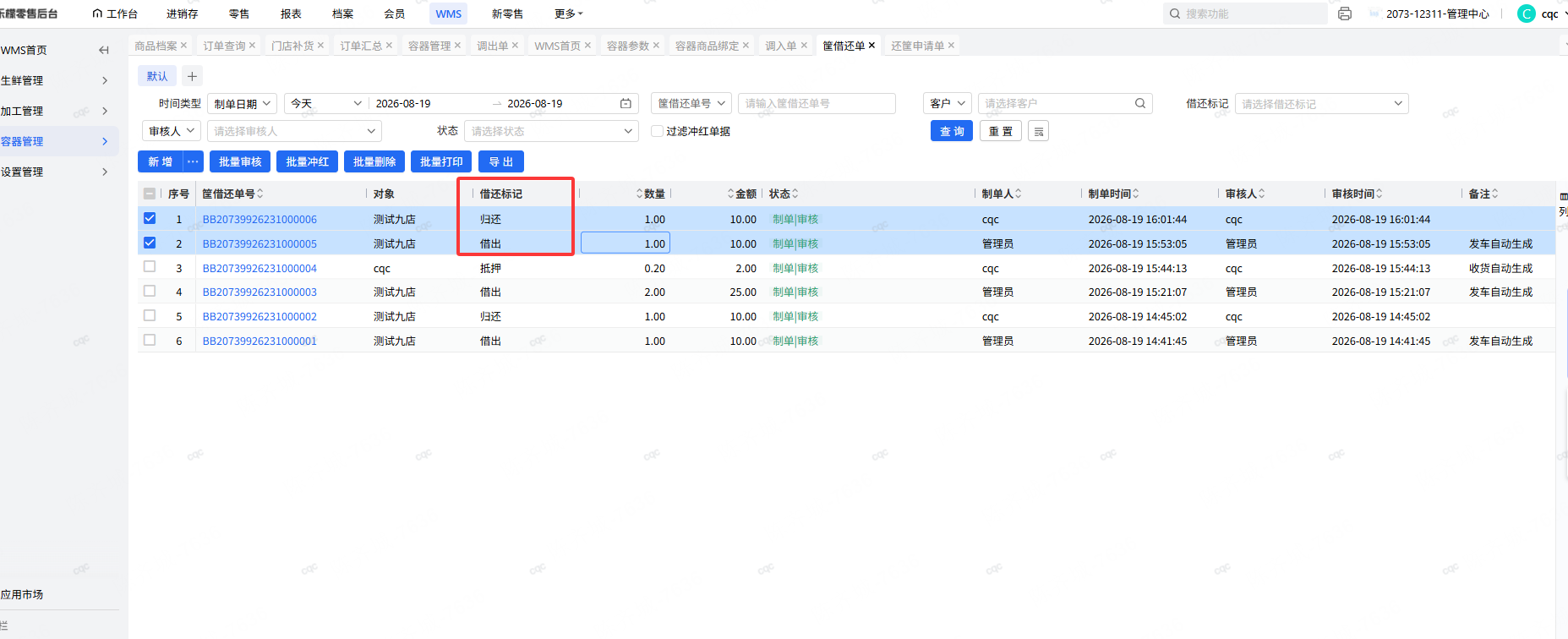
Task: Click the cqc user avatar icon
Action: point(1527,14)
